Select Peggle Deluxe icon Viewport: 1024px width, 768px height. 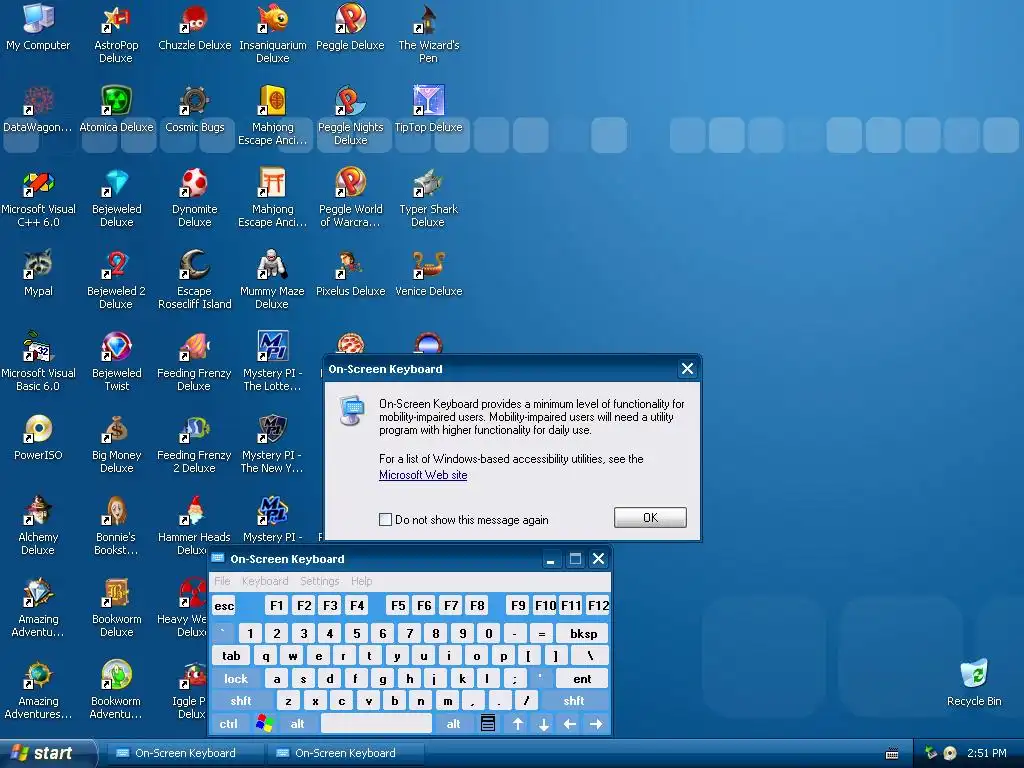click(x=351, y=27)
